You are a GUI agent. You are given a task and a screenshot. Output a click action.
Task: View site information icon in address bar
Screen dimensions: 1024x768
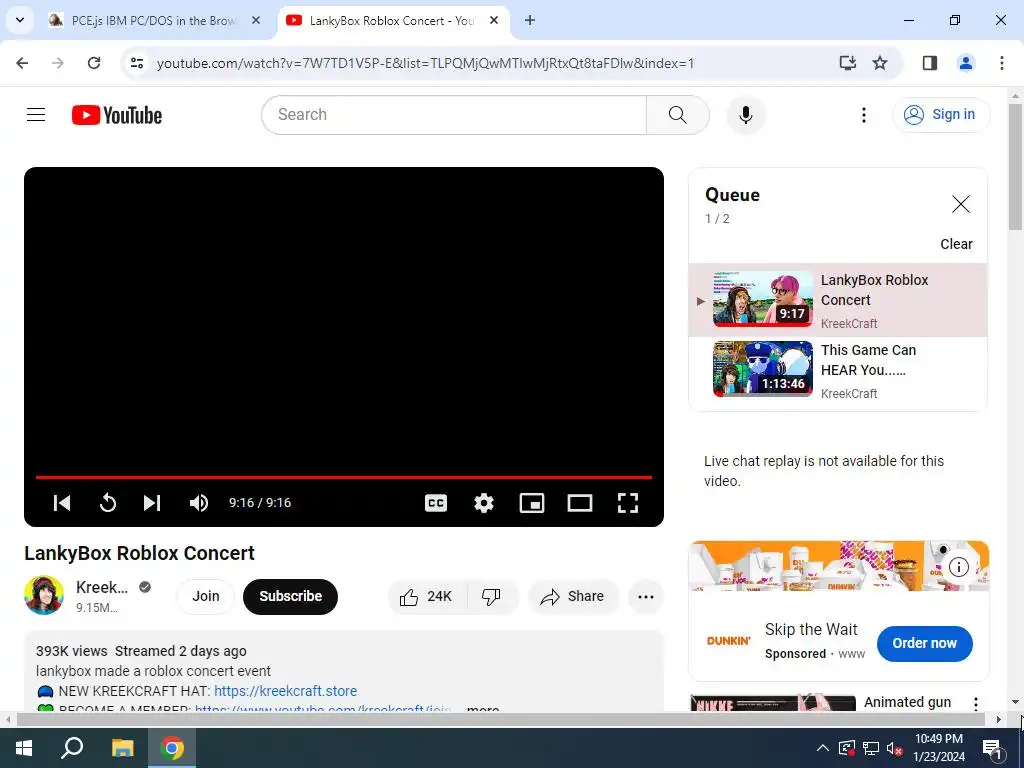(x=137, y=63)
